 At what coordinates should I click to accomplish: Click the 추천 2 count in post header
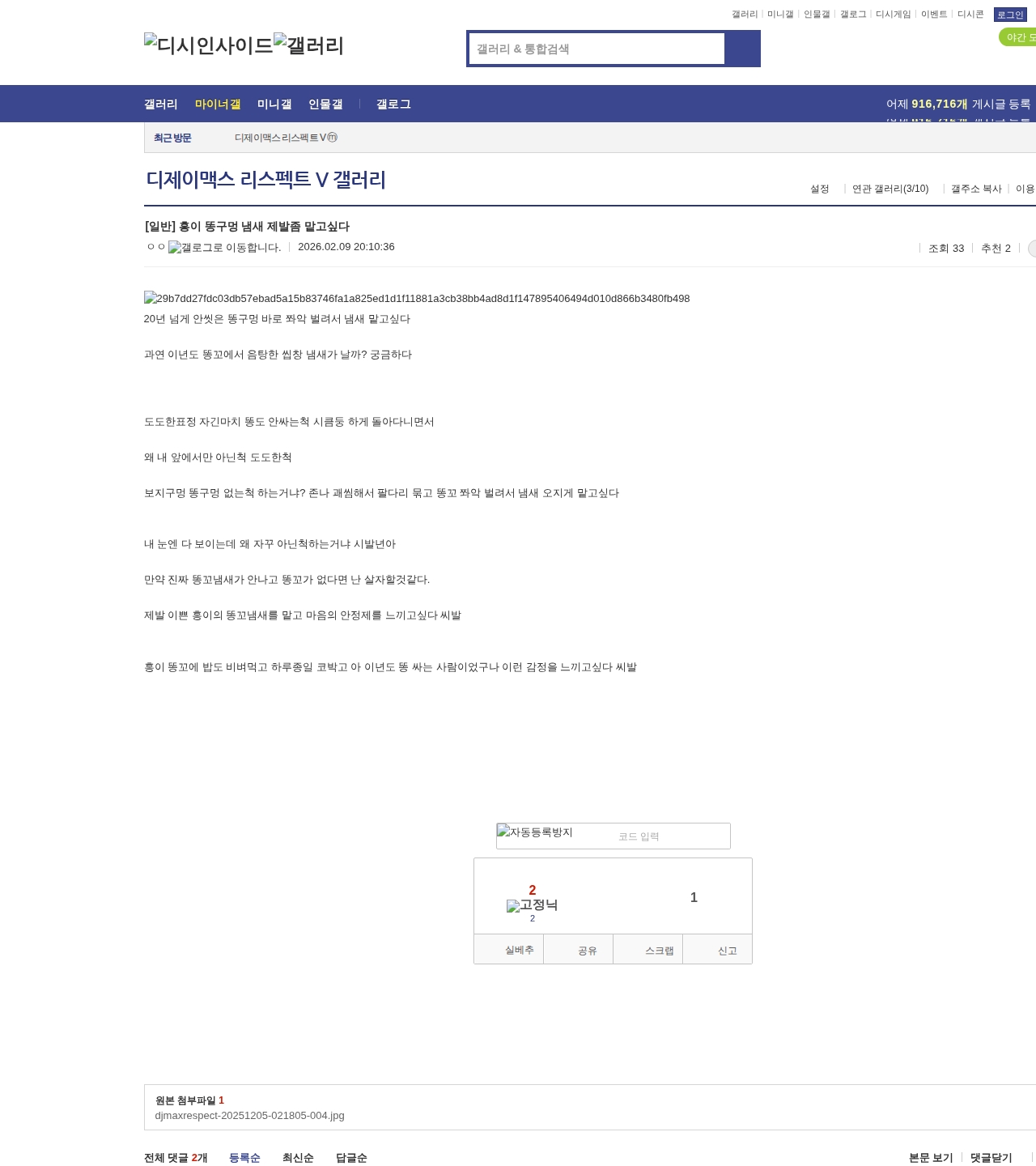996,249
